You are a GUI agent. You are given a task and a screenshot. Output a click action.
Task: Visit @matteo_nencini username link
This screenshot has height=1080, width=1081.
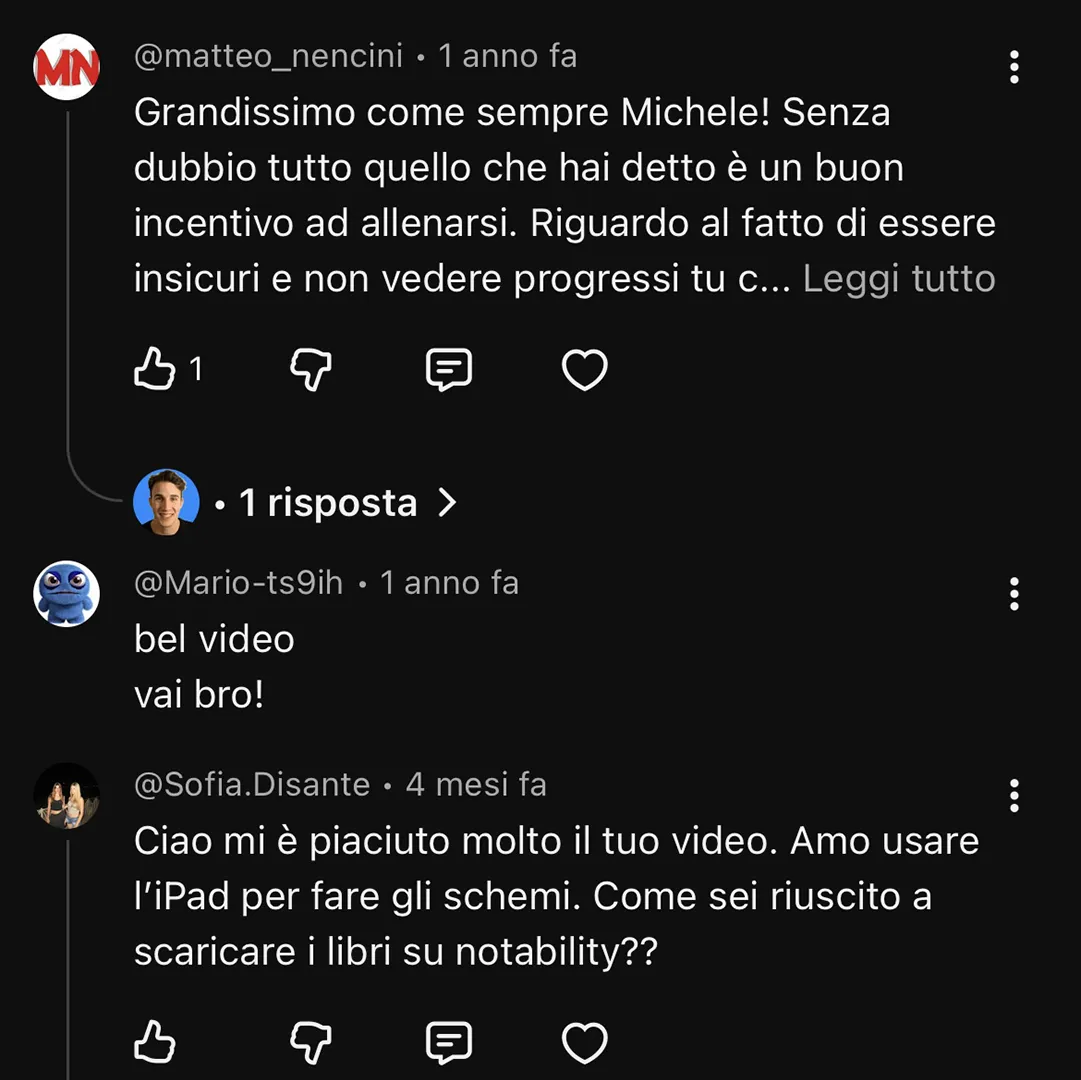click(x=268, y=56)
